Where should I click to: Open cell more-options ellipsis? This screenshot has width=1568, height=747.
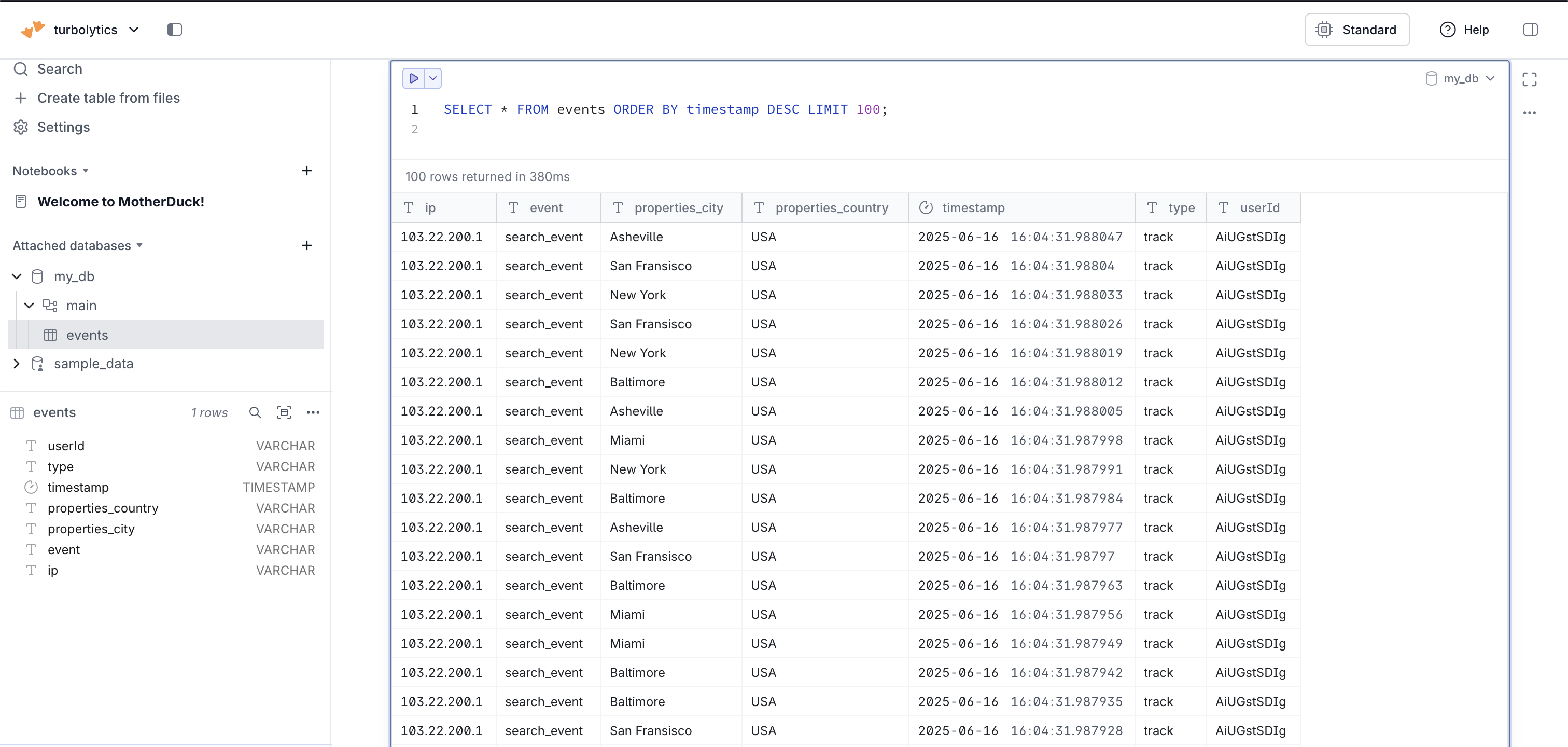pyautogui.click(x=1529, y=113)
